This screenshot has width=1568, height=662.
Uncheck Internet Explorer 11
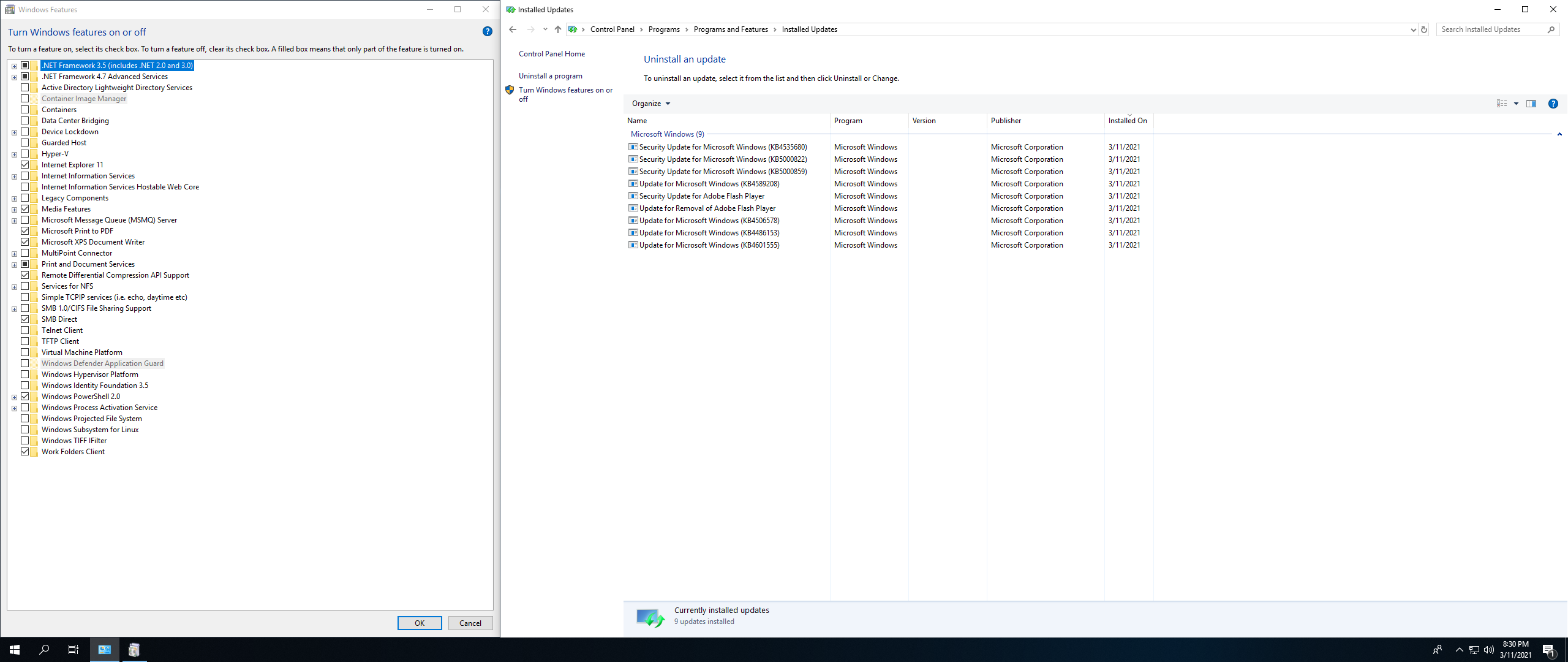(25, 165)
